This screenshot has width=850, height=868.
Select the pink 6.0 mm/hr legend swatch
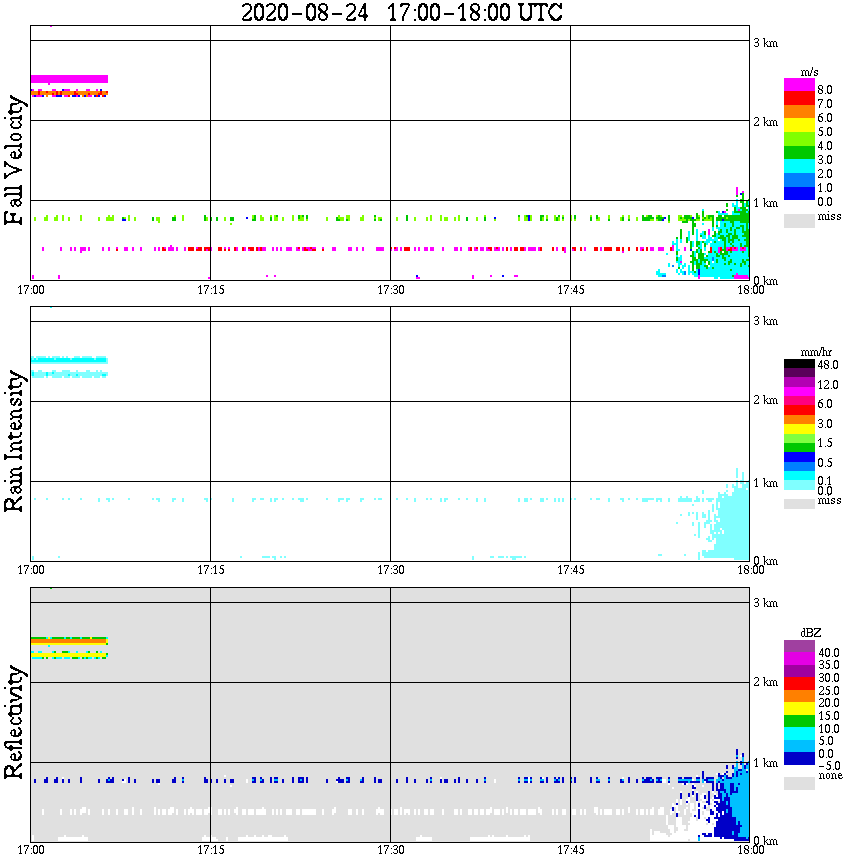[x=799, y=400]
